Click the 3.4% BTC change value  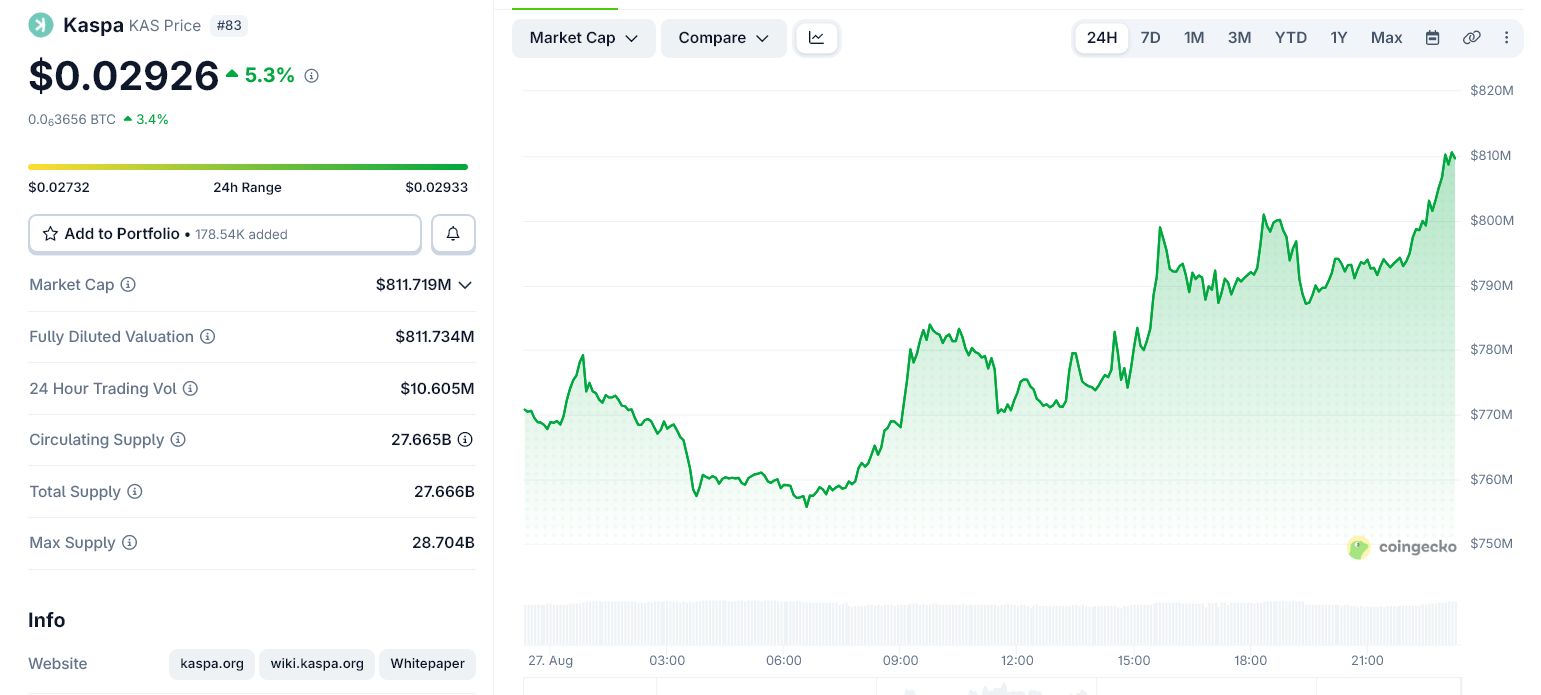tap(152, 119)
